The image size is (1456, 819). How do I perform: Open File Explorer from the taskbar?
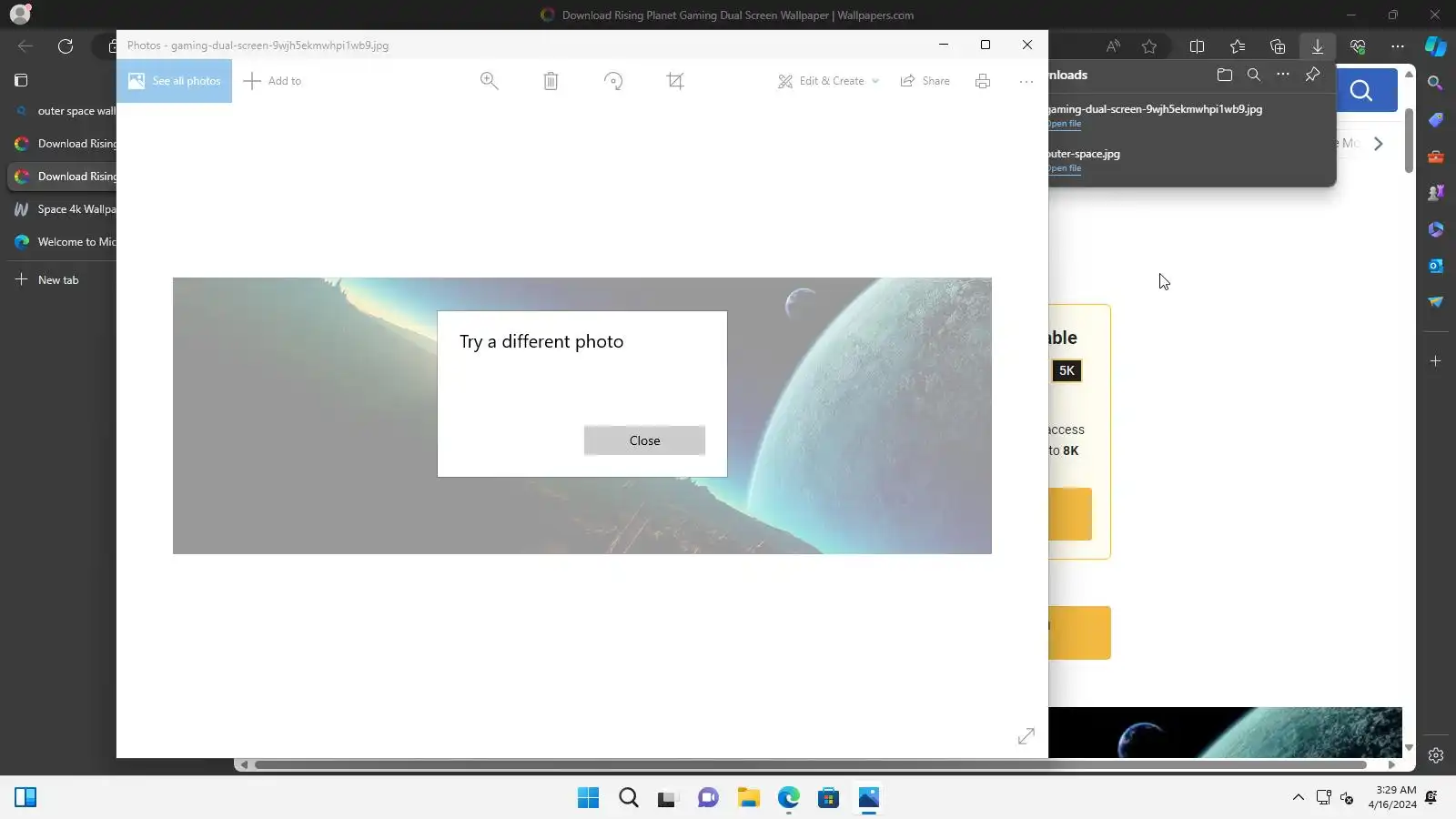pyautogui.click(x=748, y=798)
